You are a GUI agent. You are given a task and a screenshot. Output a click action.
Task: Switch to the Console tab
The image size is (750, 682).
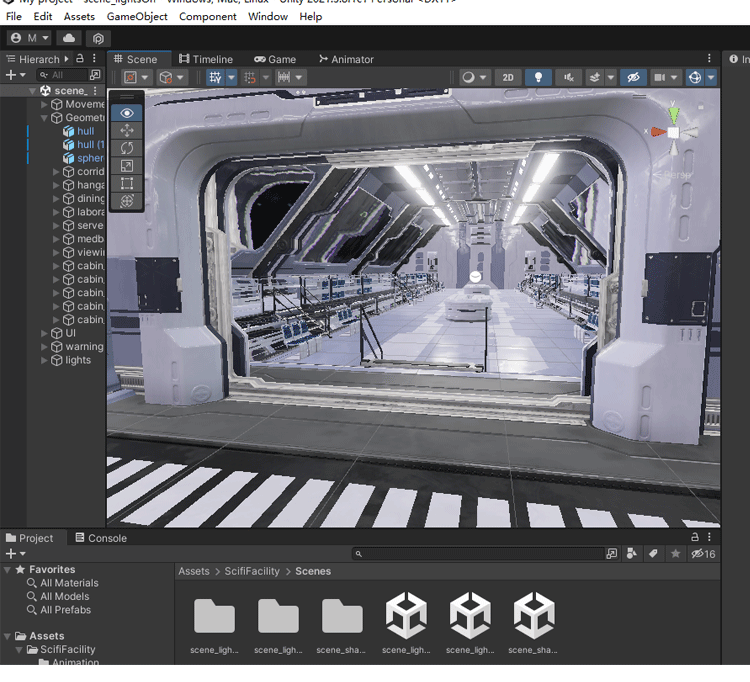tap(101, 538)
